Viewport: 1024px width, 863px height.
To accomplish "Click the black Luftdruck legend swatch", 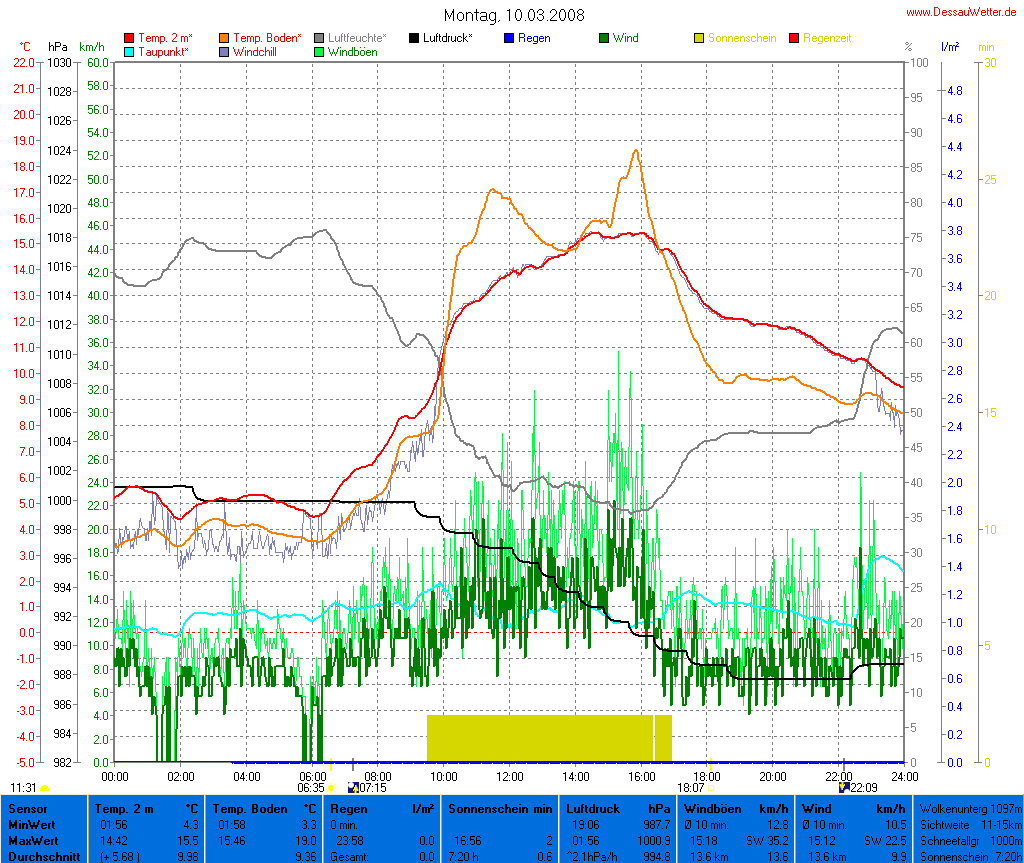I will click(x=414, y=38).
